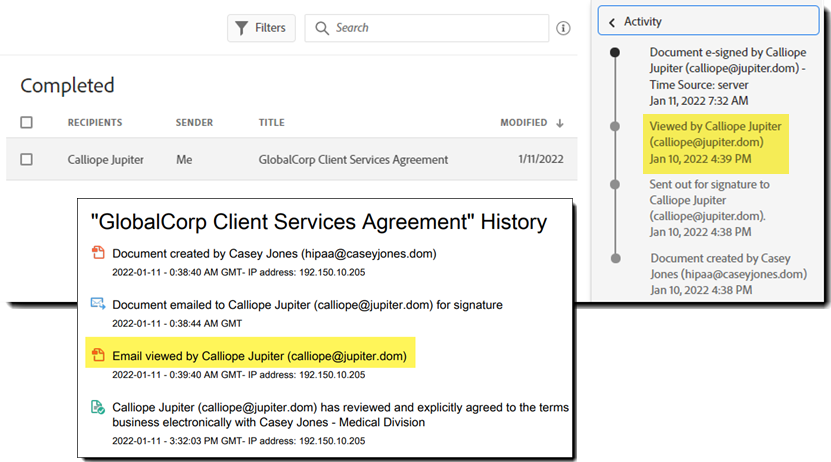831x462 pixels.
Task: Click the timeline dot for Viewed event
Action: (x=615, y=127)
